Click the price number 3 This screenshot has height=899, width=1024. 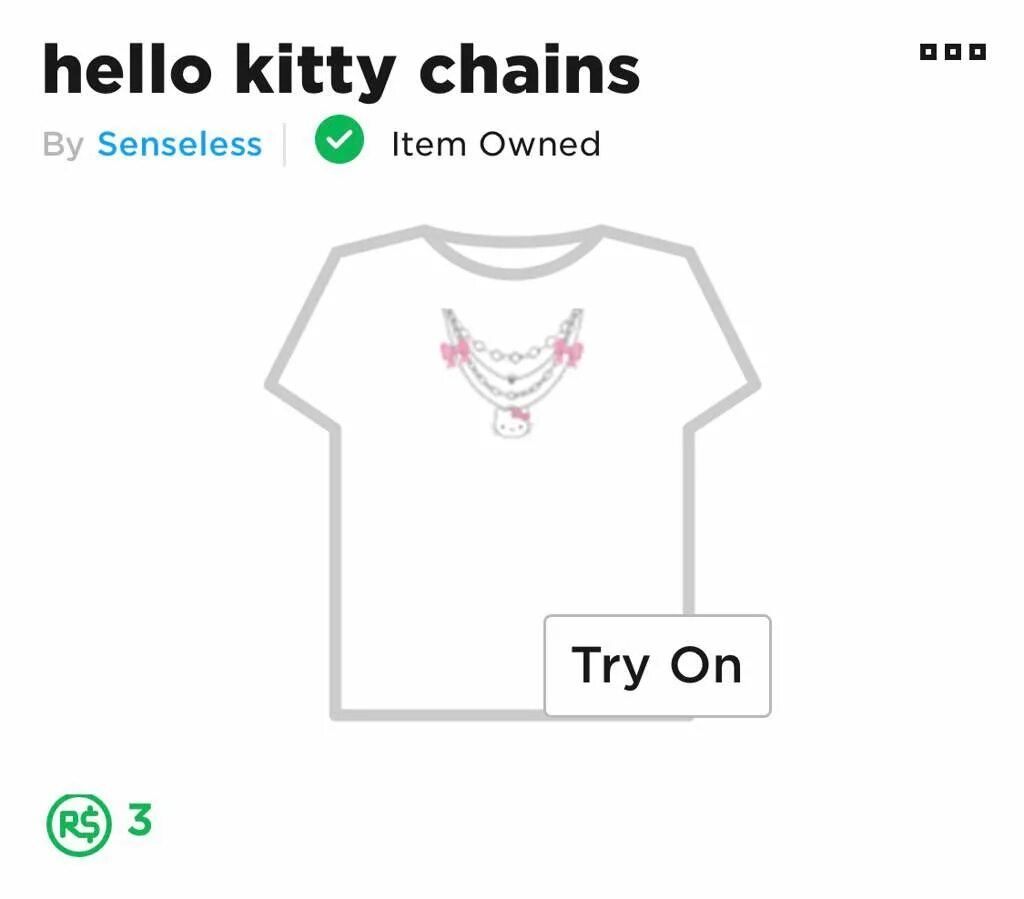(140, 820)
